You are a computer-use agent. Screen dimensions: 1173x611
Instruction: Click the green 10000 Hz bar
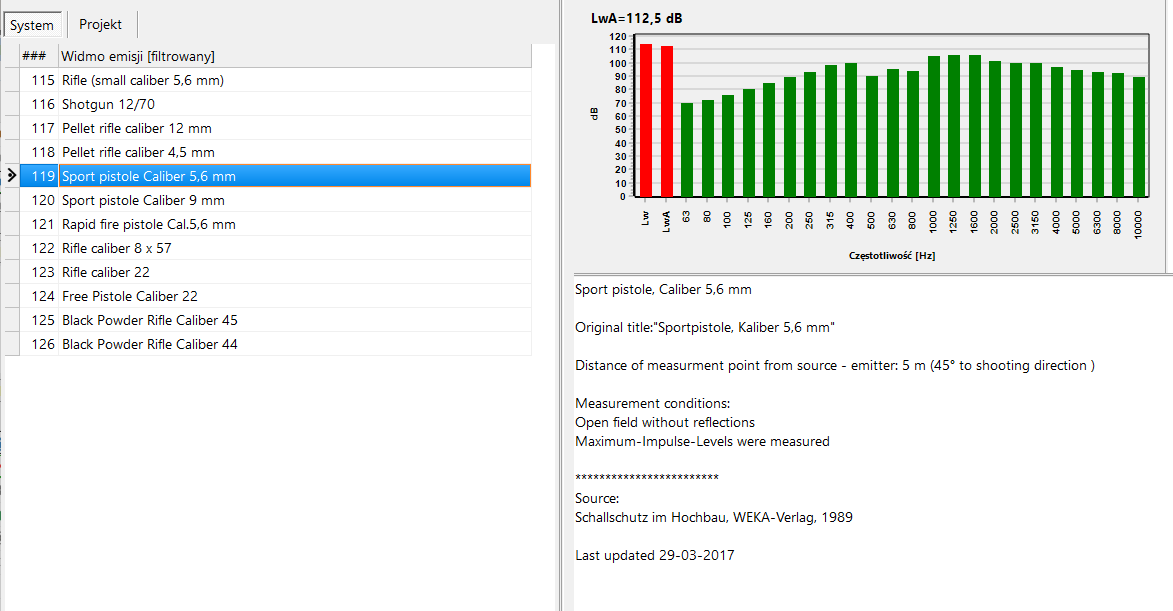(x=1139, y=137)
